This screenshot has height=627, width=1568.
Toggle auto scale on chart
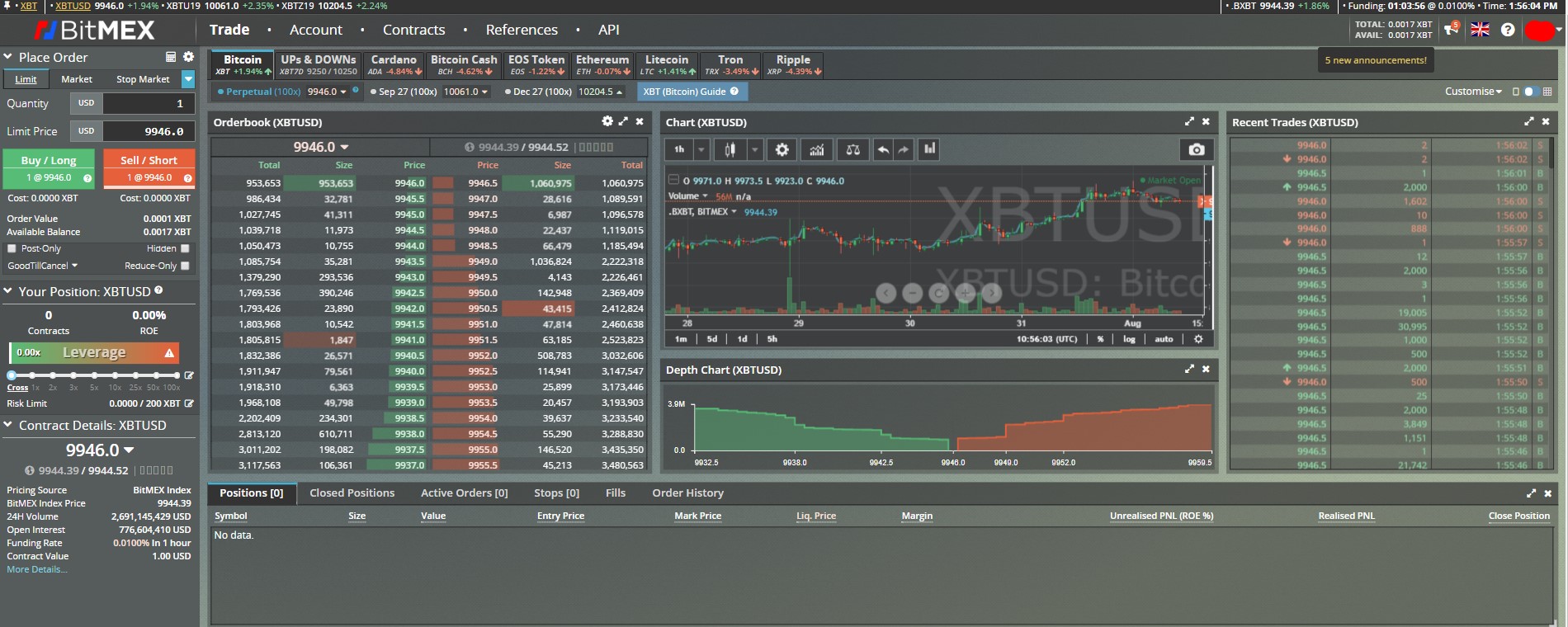point(1164,339)
